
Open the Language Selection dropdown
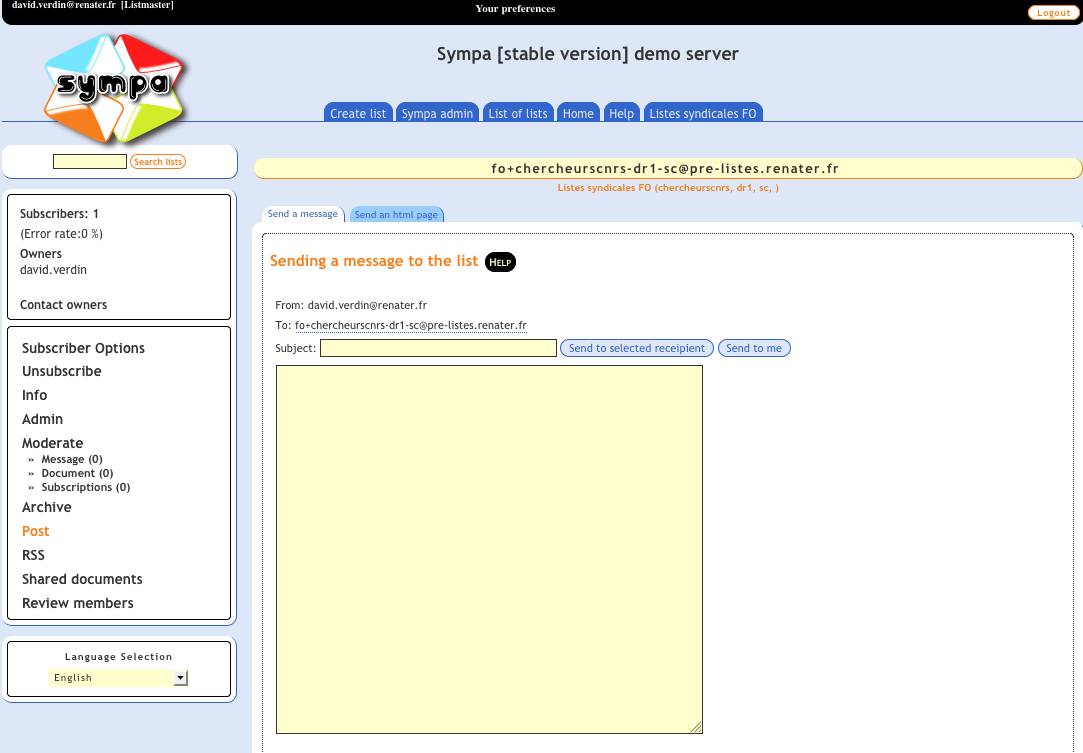click(118, 678)
